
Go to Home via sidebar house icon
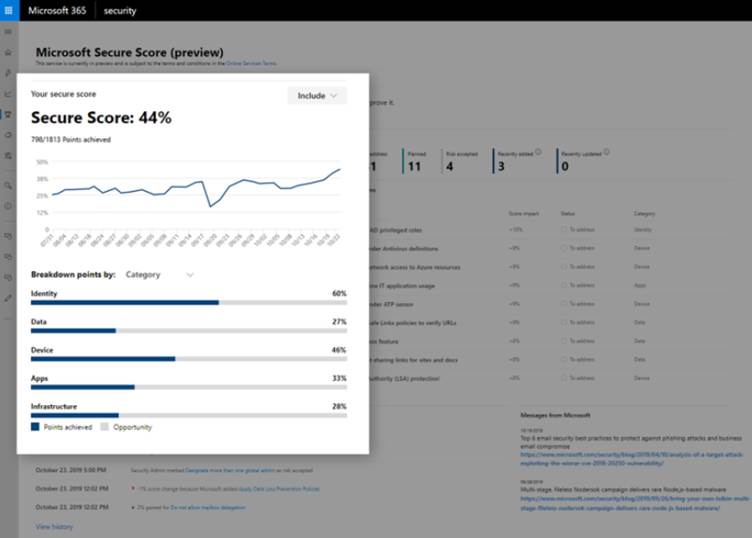pos(8,52)
